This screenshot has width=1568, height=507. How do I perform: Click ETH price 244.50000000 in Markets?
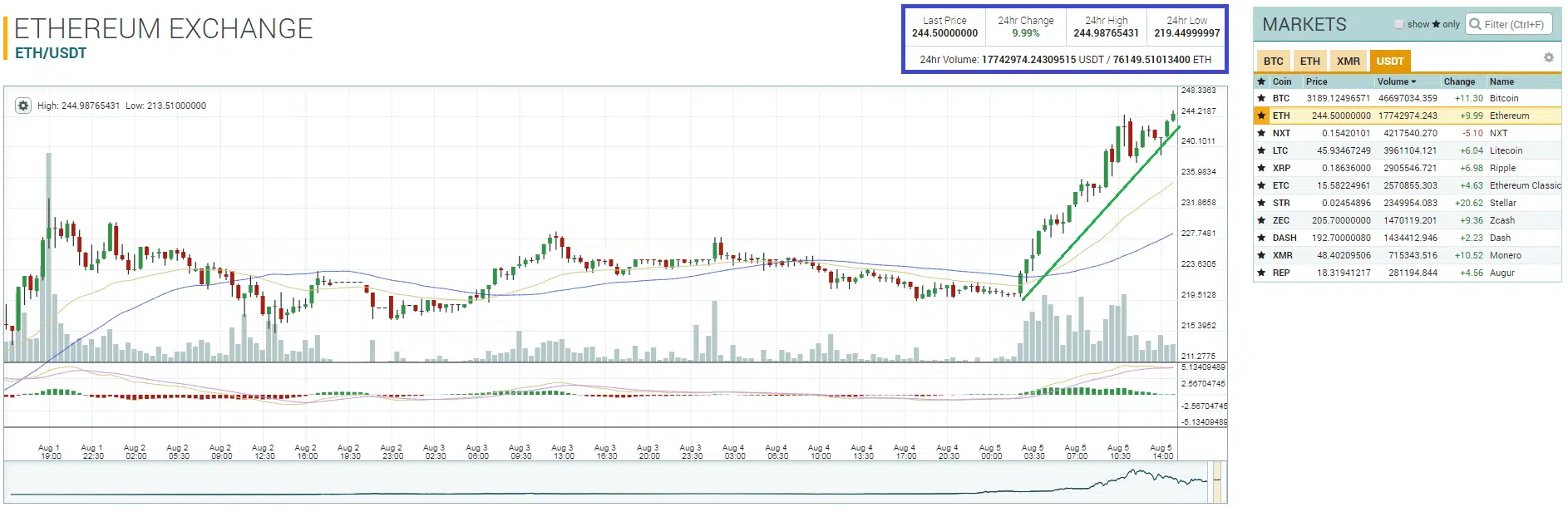(1341, 116)
